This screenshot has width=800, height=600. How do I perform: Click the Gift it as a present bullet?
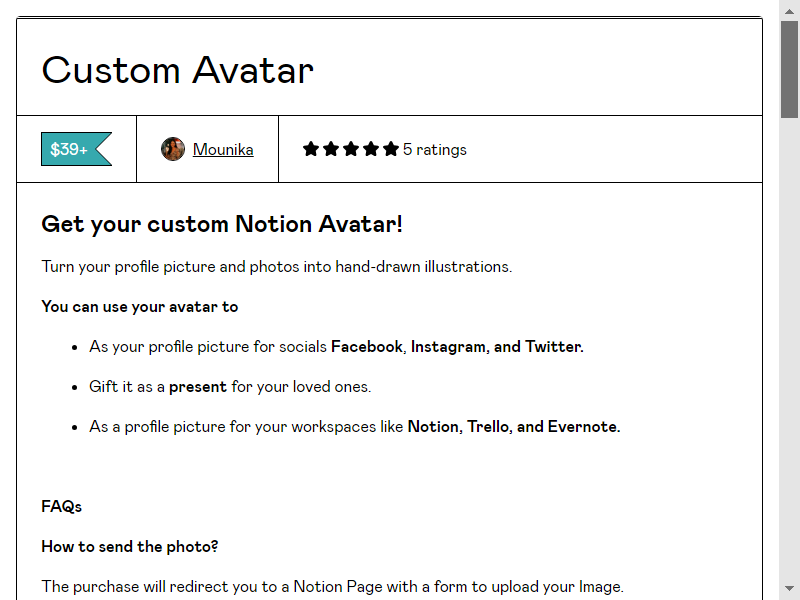pyautogui.click(x=230, y=387)
